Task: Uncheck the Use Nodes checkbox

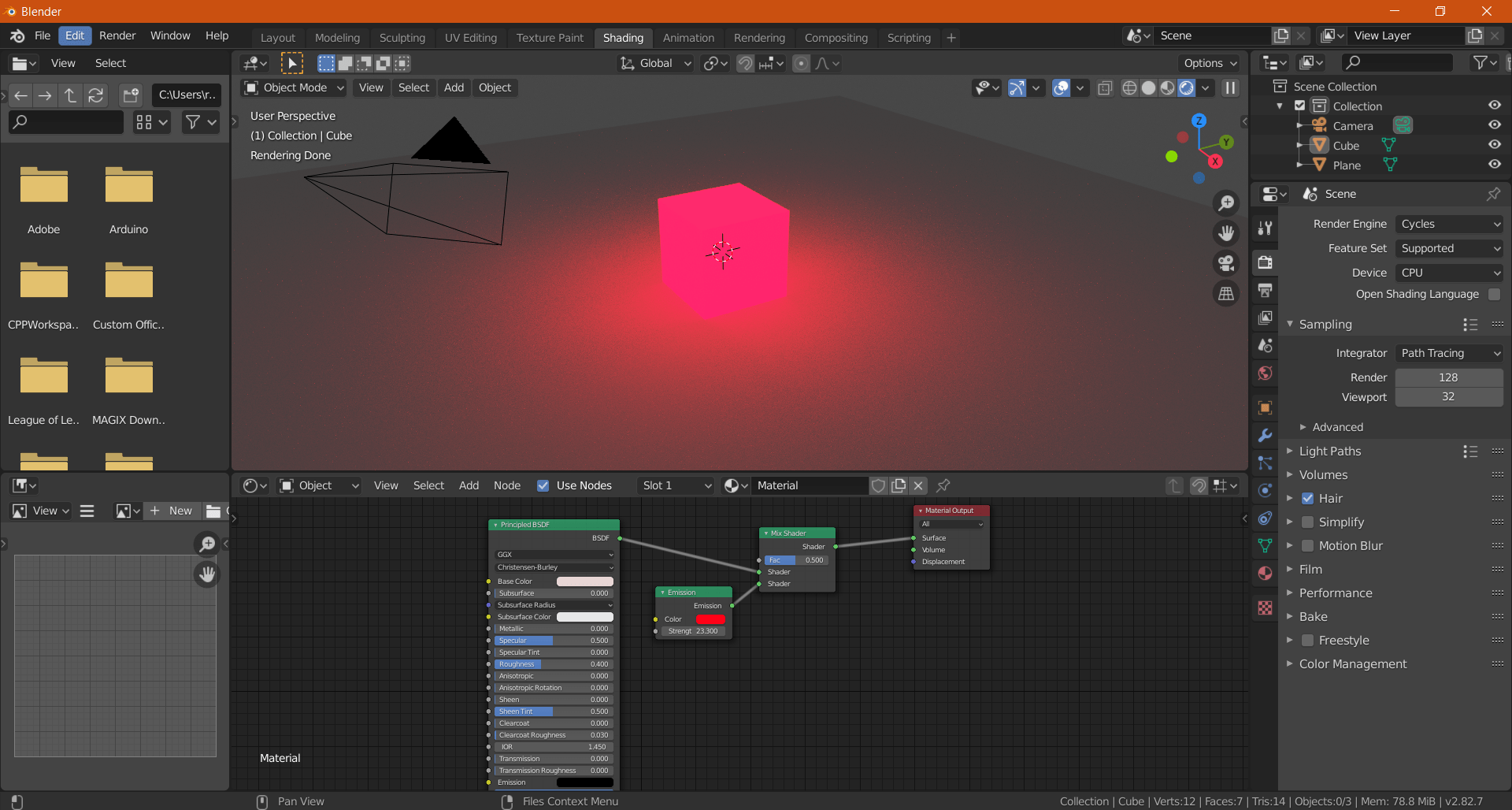Action: [x=543, y=485]
